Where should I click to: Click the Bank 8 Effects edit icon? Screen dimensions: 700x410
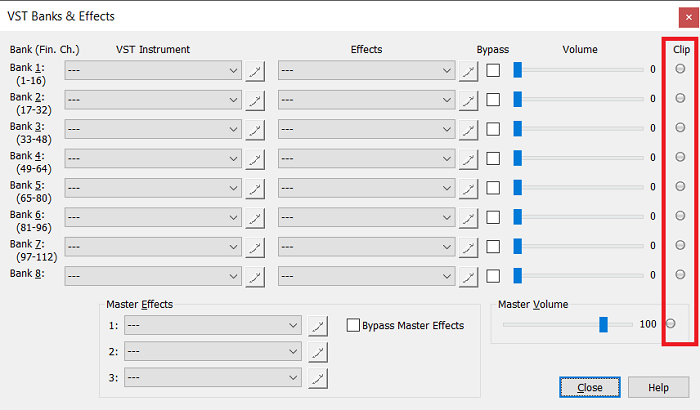click(468, 275)
